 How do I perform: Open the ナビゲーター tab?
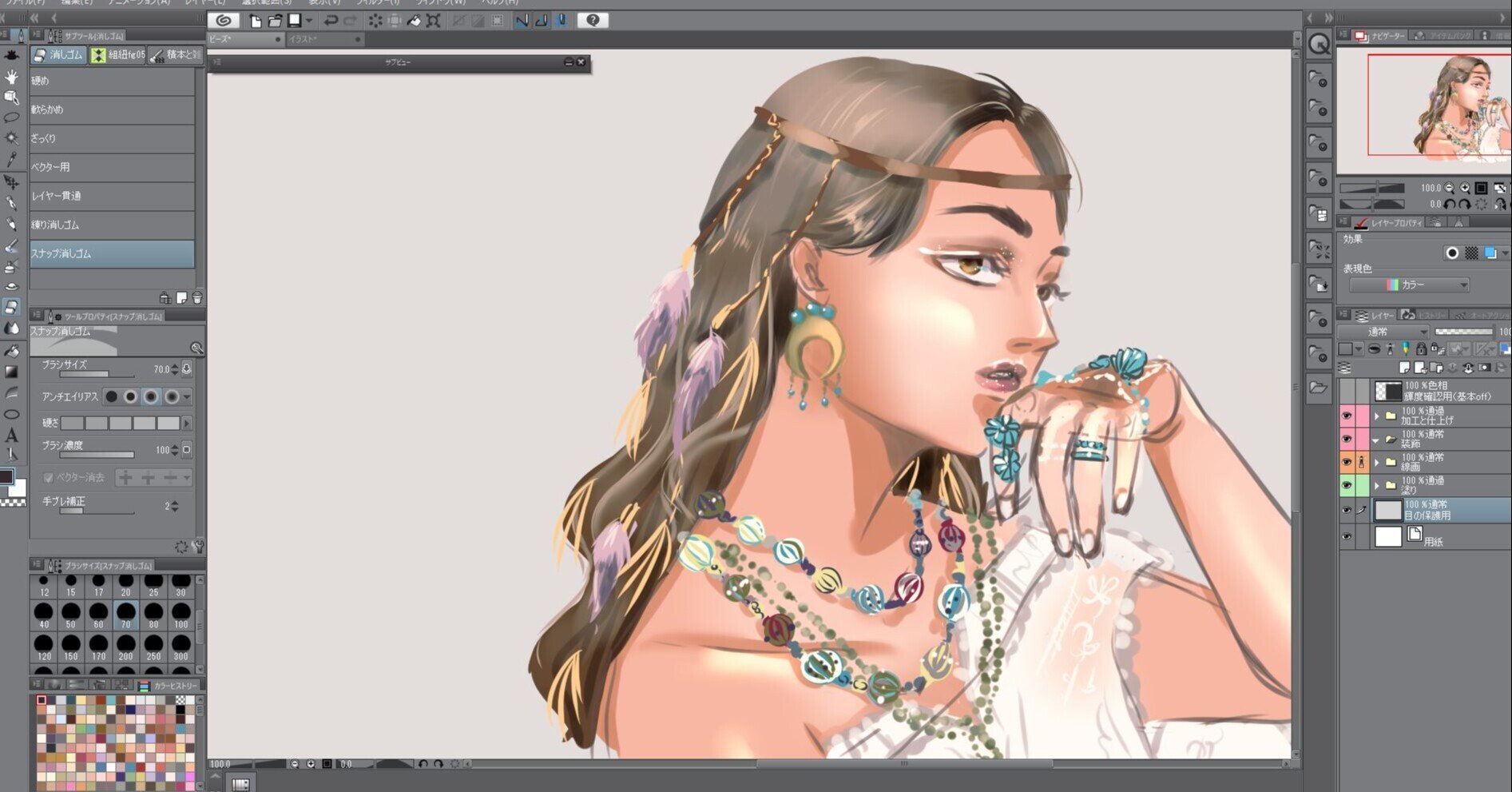tap(1379, 36)
